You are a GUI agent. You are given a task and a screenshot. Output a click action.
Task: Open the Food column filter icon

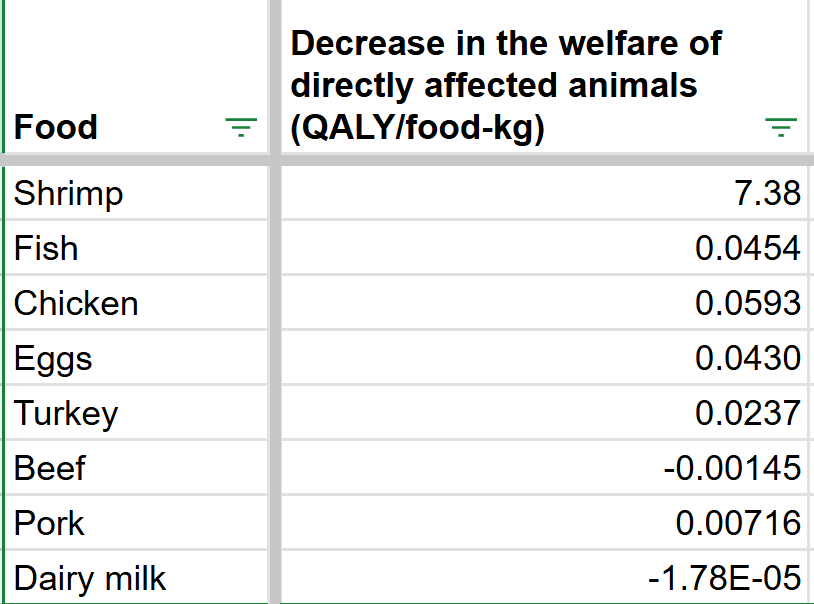tap(241, 127)
